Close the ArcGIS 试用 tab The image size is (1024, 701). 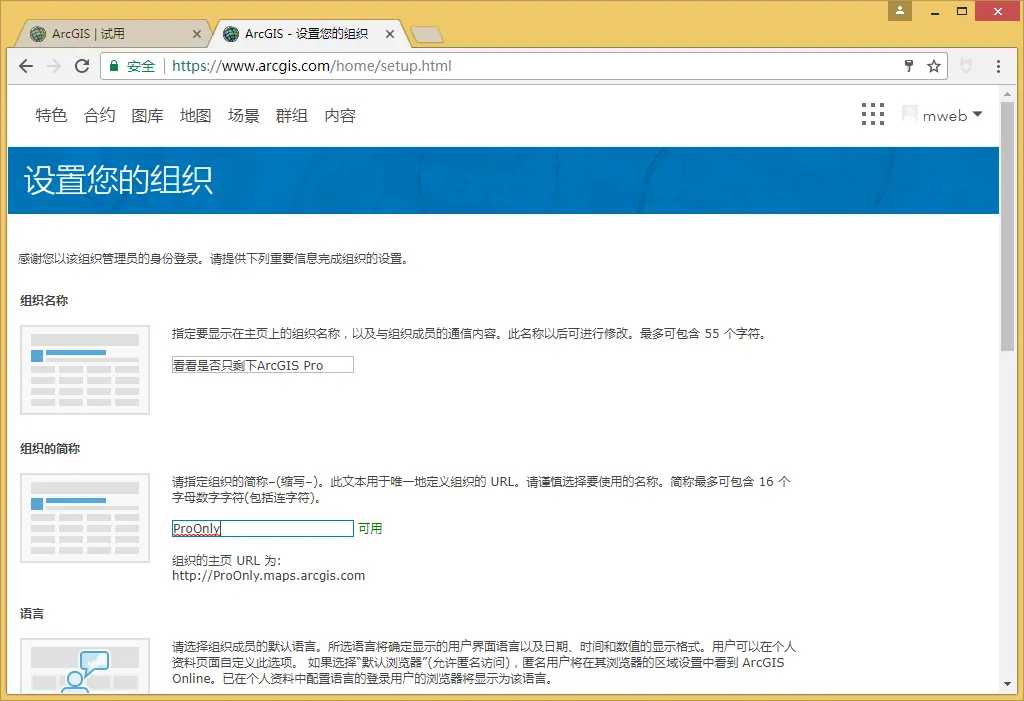(197, 34)
